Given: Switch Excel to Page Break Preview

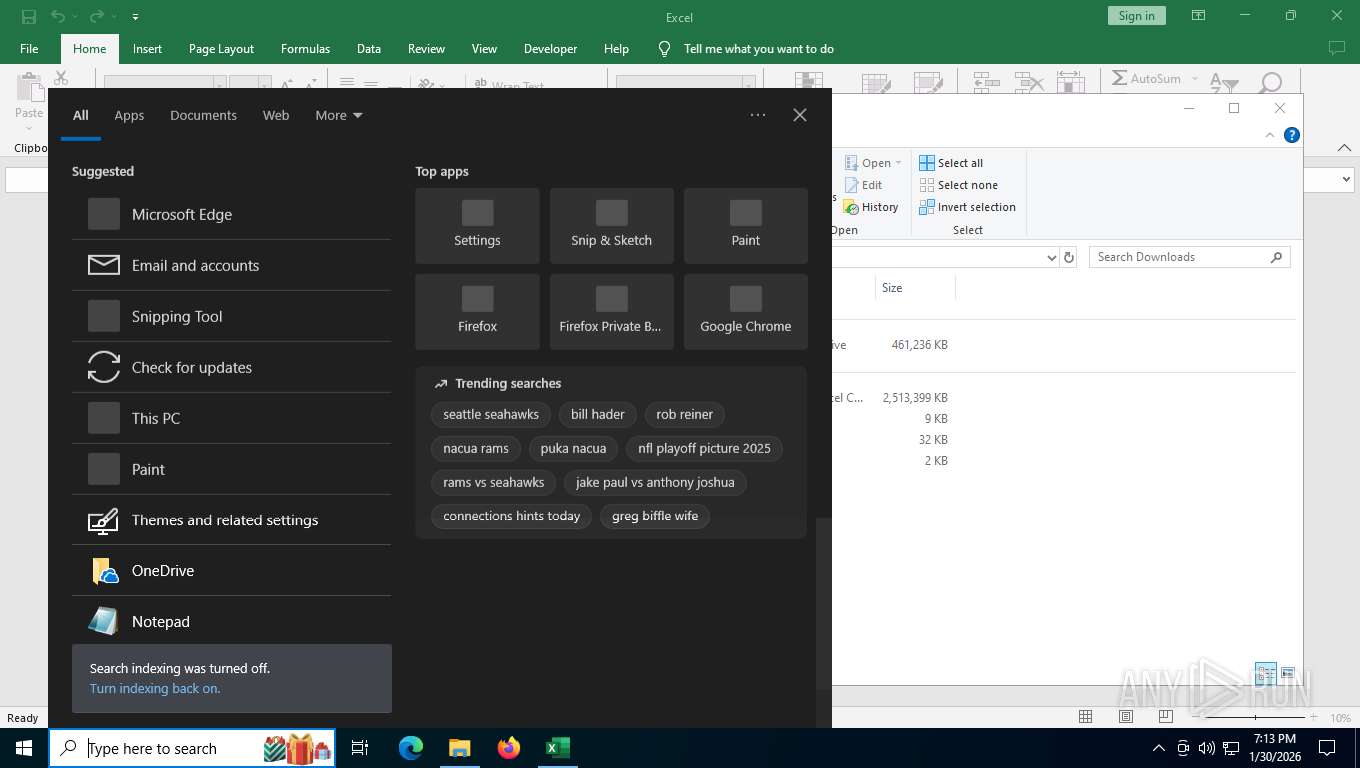Looking at the screenshot, I should pos(1166,717).
